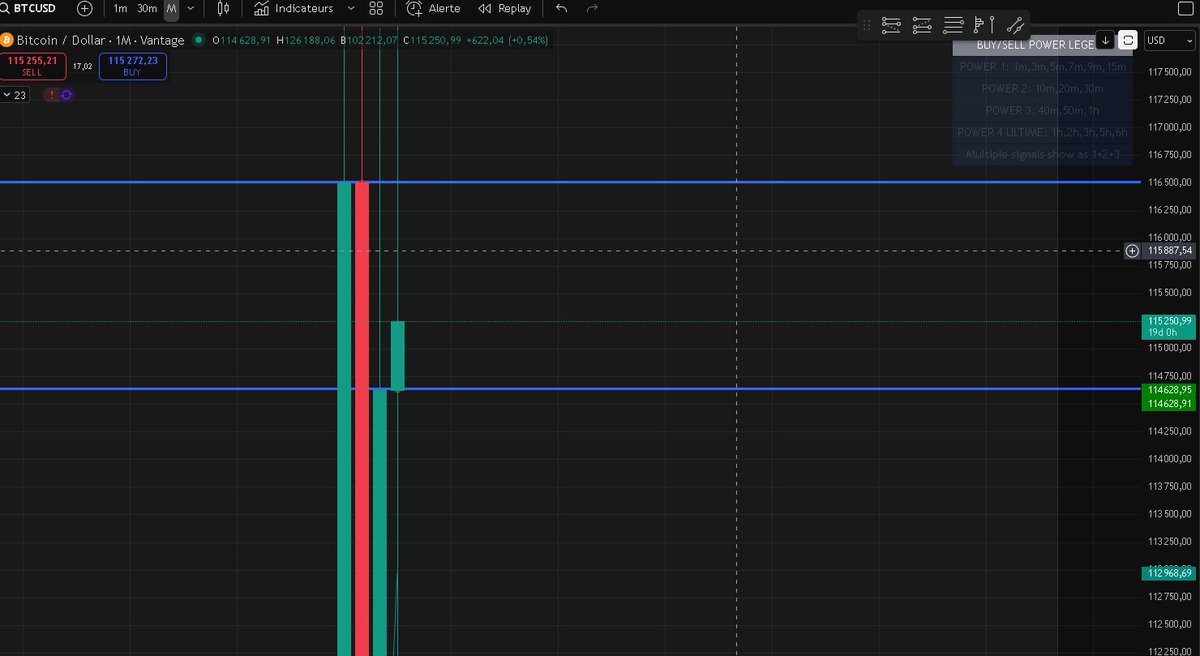1200x656 pixels.
Task: Click the 112 968,69 price label
Action: [x=1168, y=573]
